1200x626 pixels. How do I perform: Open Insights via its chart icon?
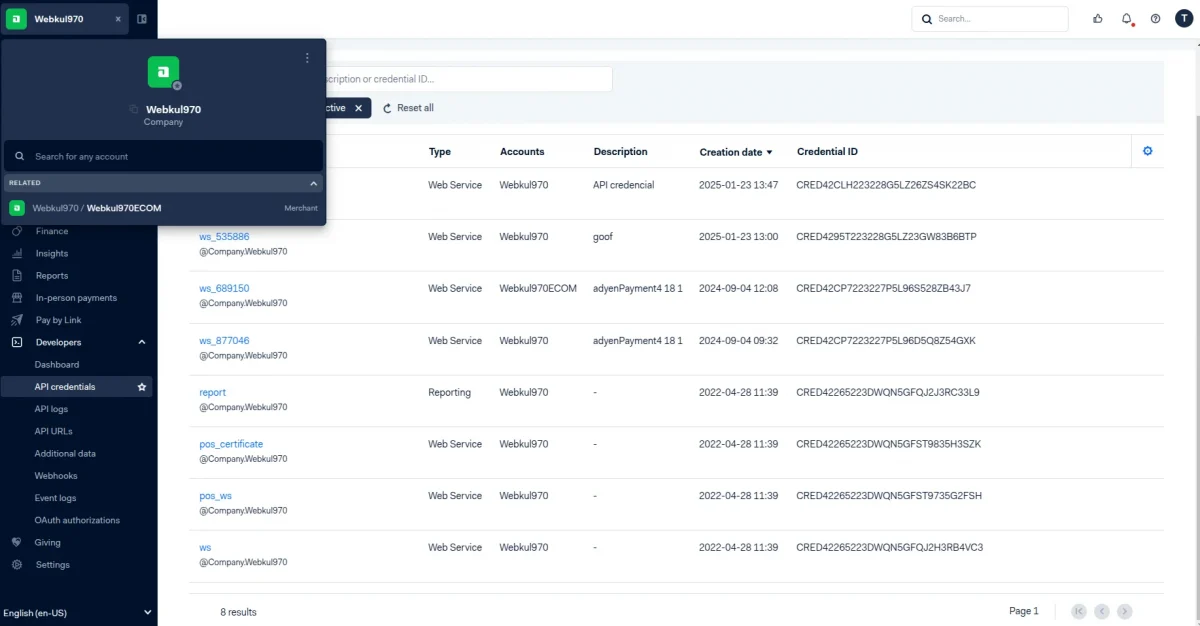16,253
